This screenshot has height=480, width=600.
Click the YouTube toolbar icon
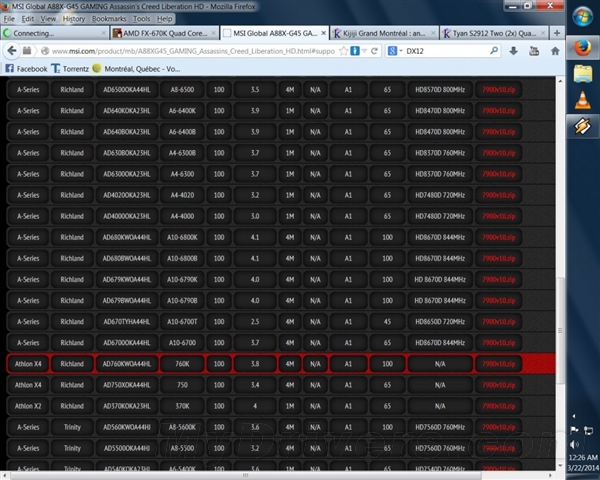point(534,51)
